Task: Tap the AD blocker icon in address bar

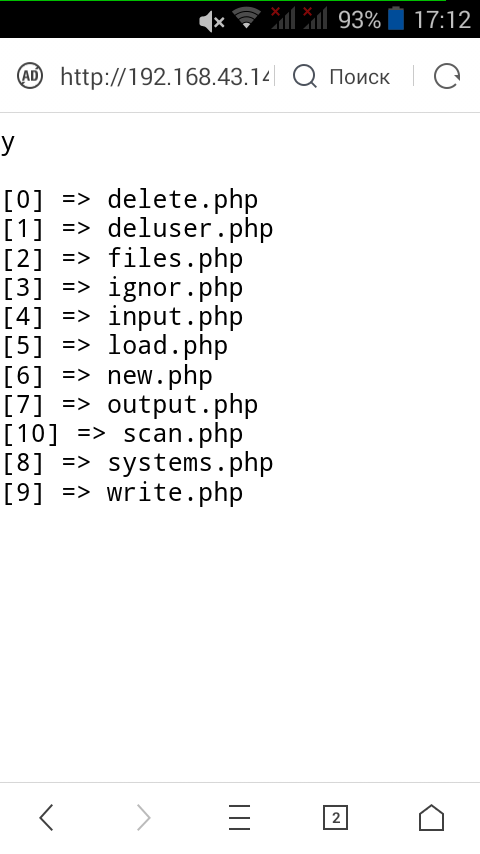Action: (x=29, y=76)
